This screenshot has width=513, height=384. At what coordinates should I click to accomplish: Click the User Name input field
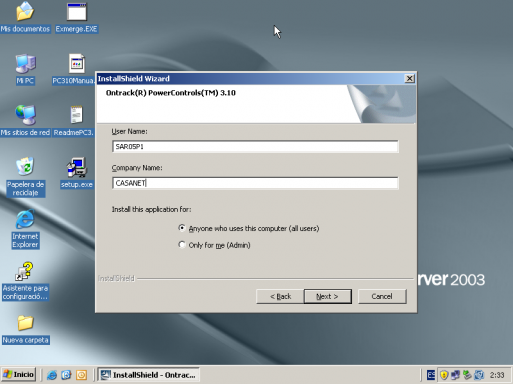(255, 147)
